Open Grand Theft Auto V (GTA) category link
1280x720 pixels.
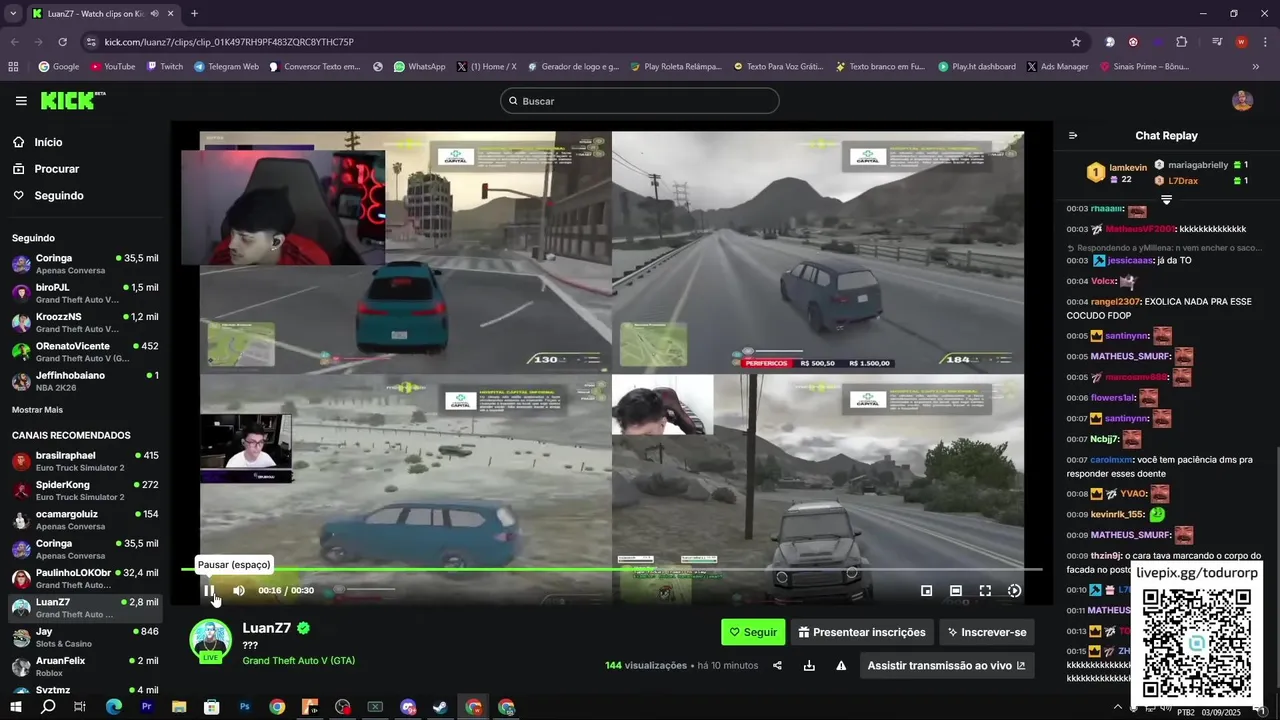tap(299, 661)
